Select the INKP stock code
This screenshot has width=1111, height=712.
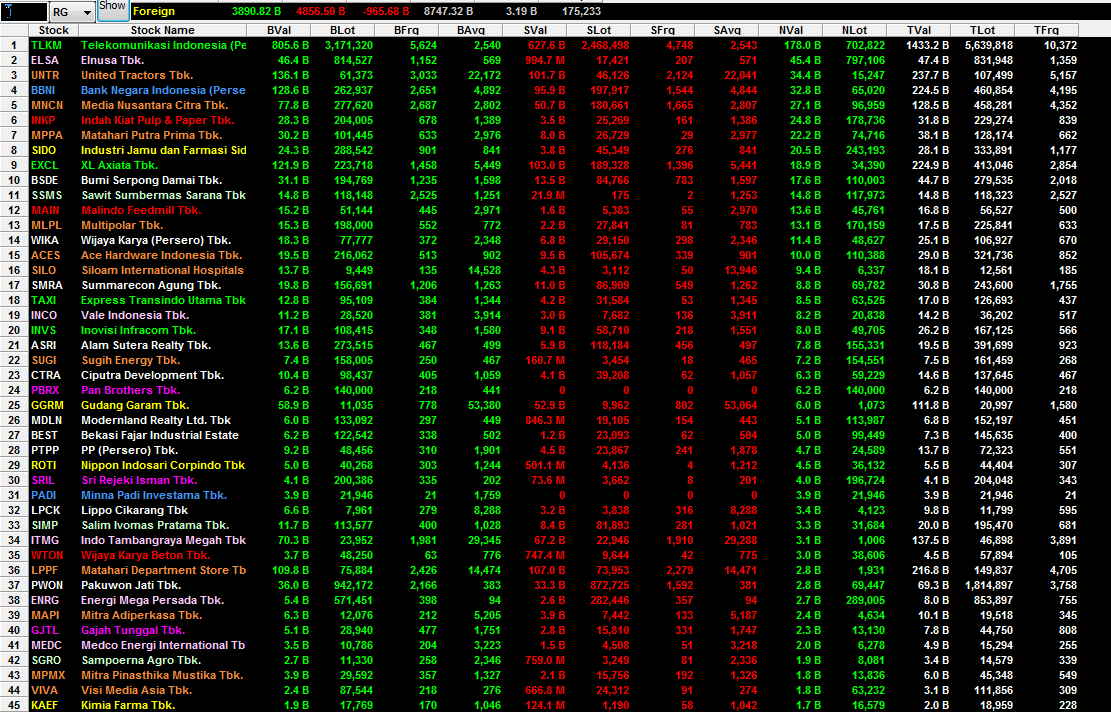43,120
